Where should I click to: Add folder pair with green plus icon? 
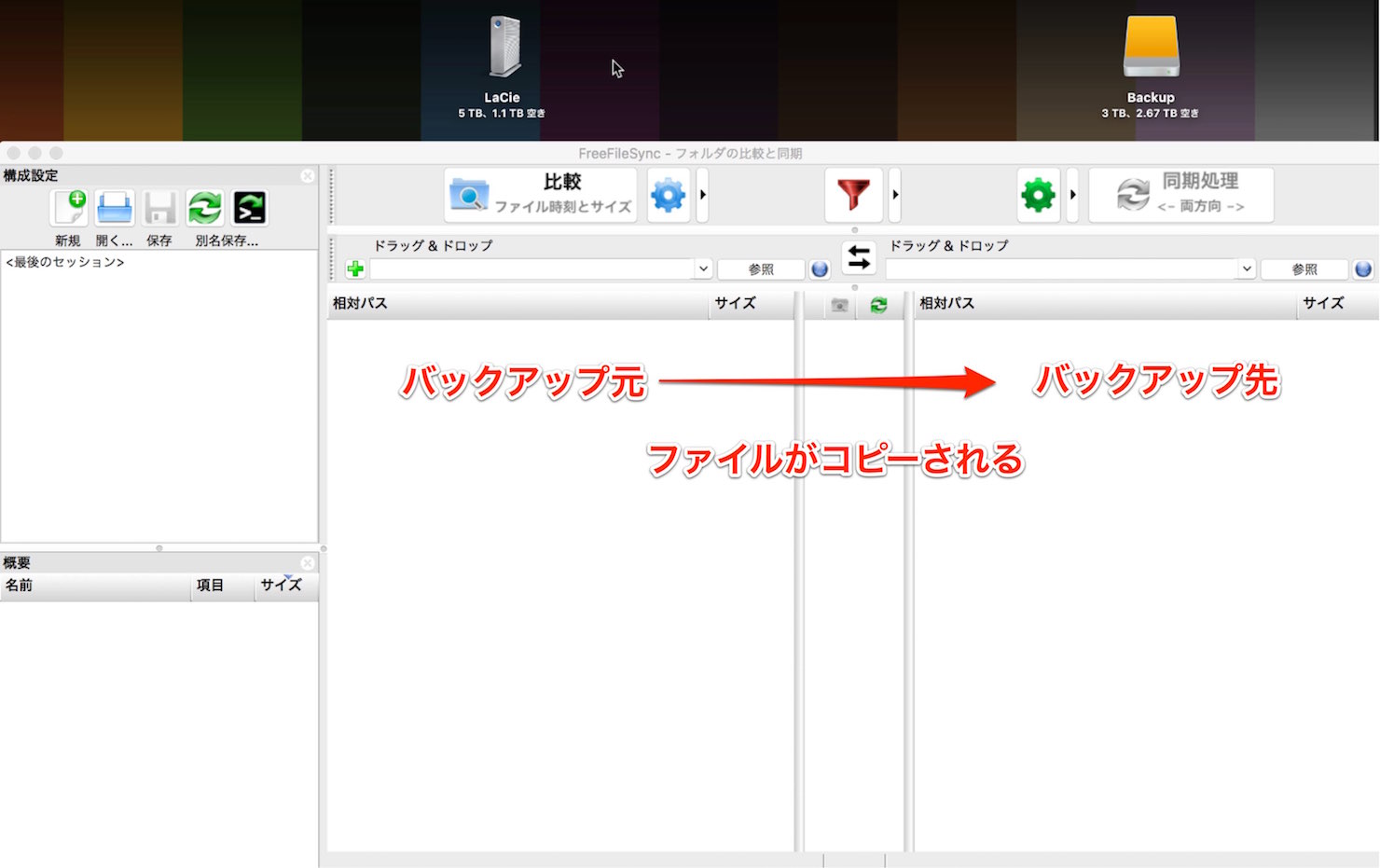pos(355,269)
